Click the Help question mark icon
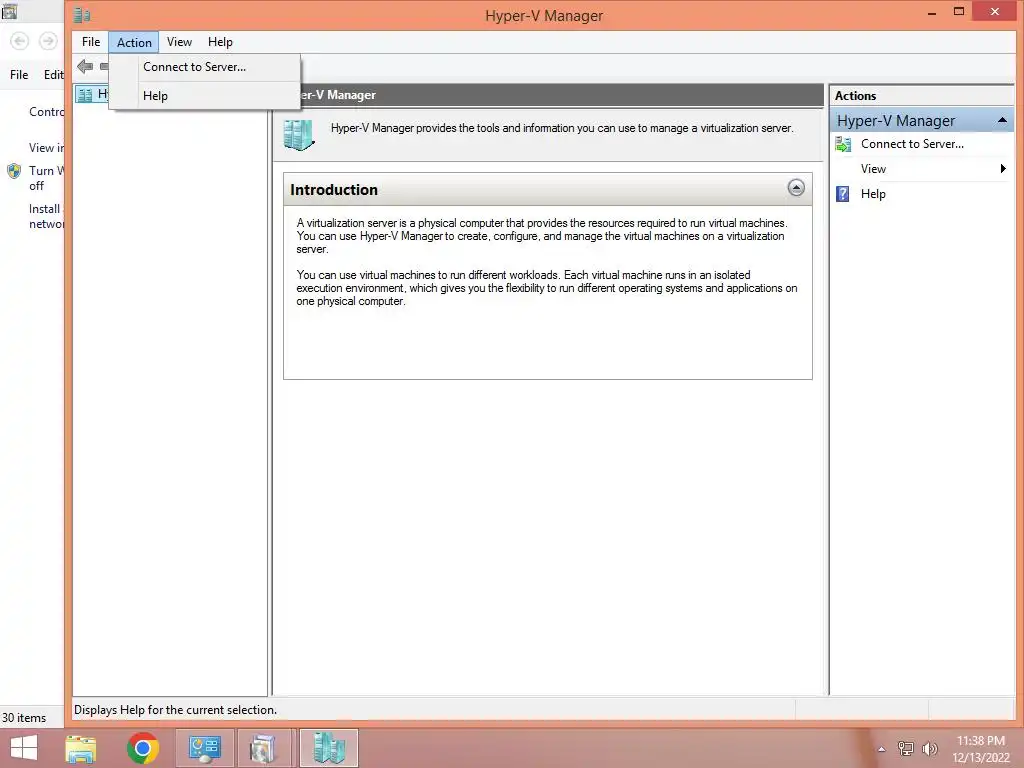 pos(842,194)
